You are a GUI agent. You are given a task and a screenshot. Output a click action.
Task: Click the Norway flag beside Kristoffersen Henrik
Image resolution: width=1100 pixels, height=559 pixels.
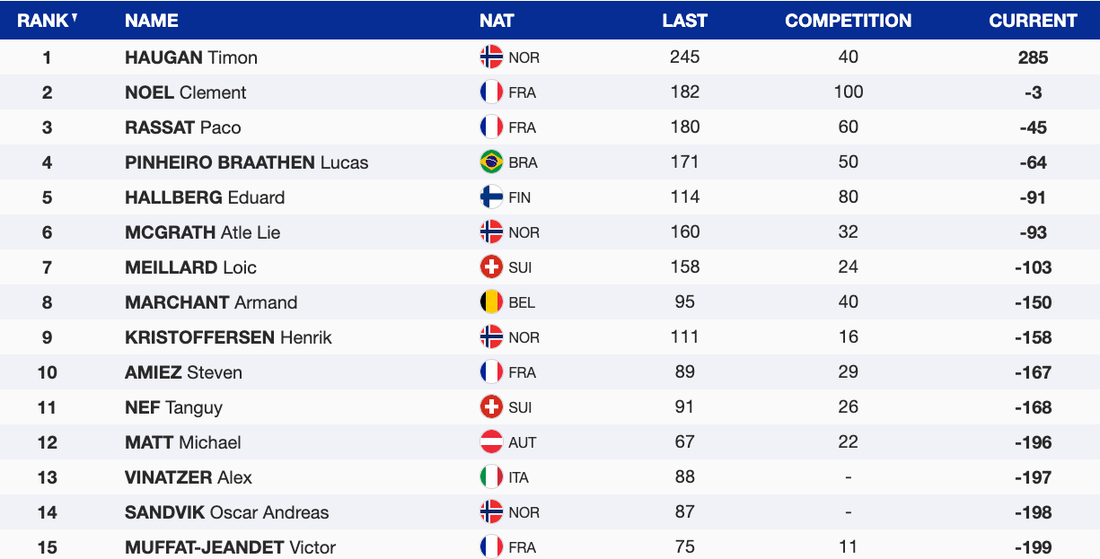point(491,337)
